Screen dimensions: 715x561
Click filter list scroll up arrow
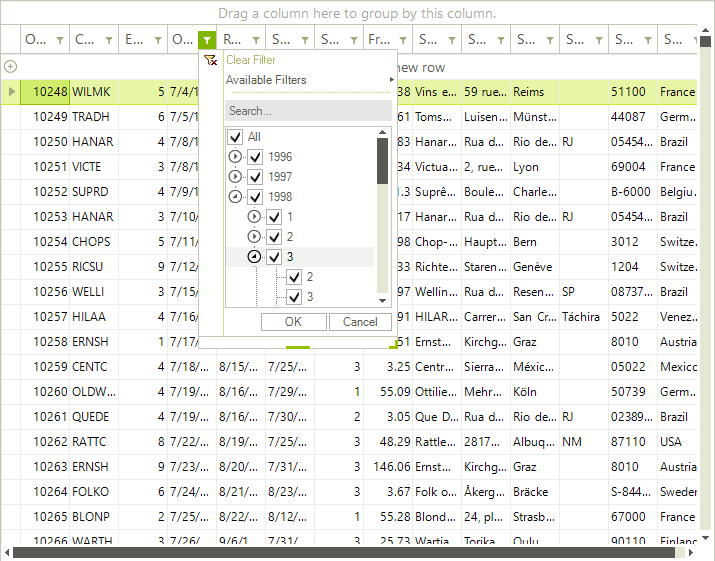click(383, 132)
